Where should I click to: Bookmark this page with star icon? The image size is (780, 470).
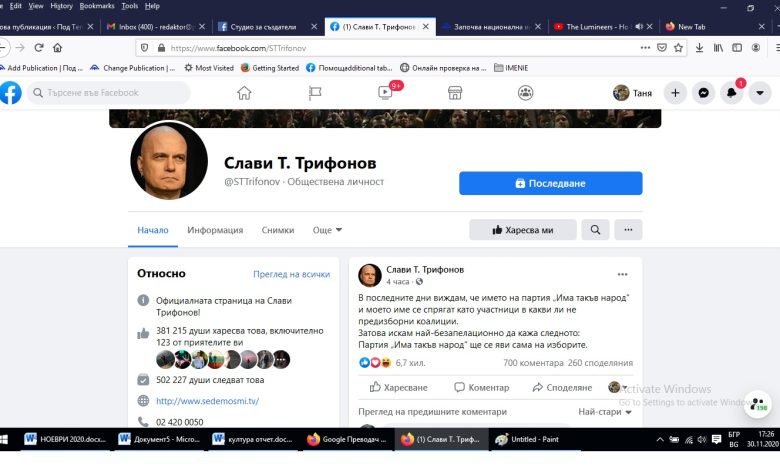coord(678,48)
